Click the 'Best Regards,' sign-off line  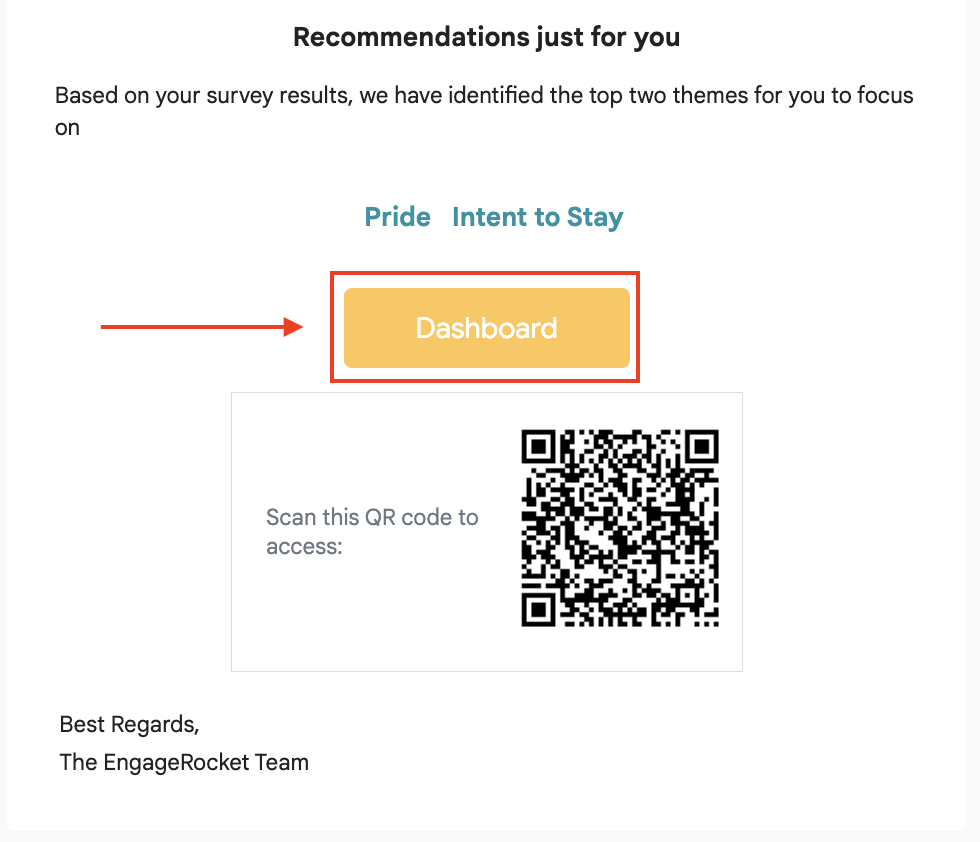tap(129, 724)
